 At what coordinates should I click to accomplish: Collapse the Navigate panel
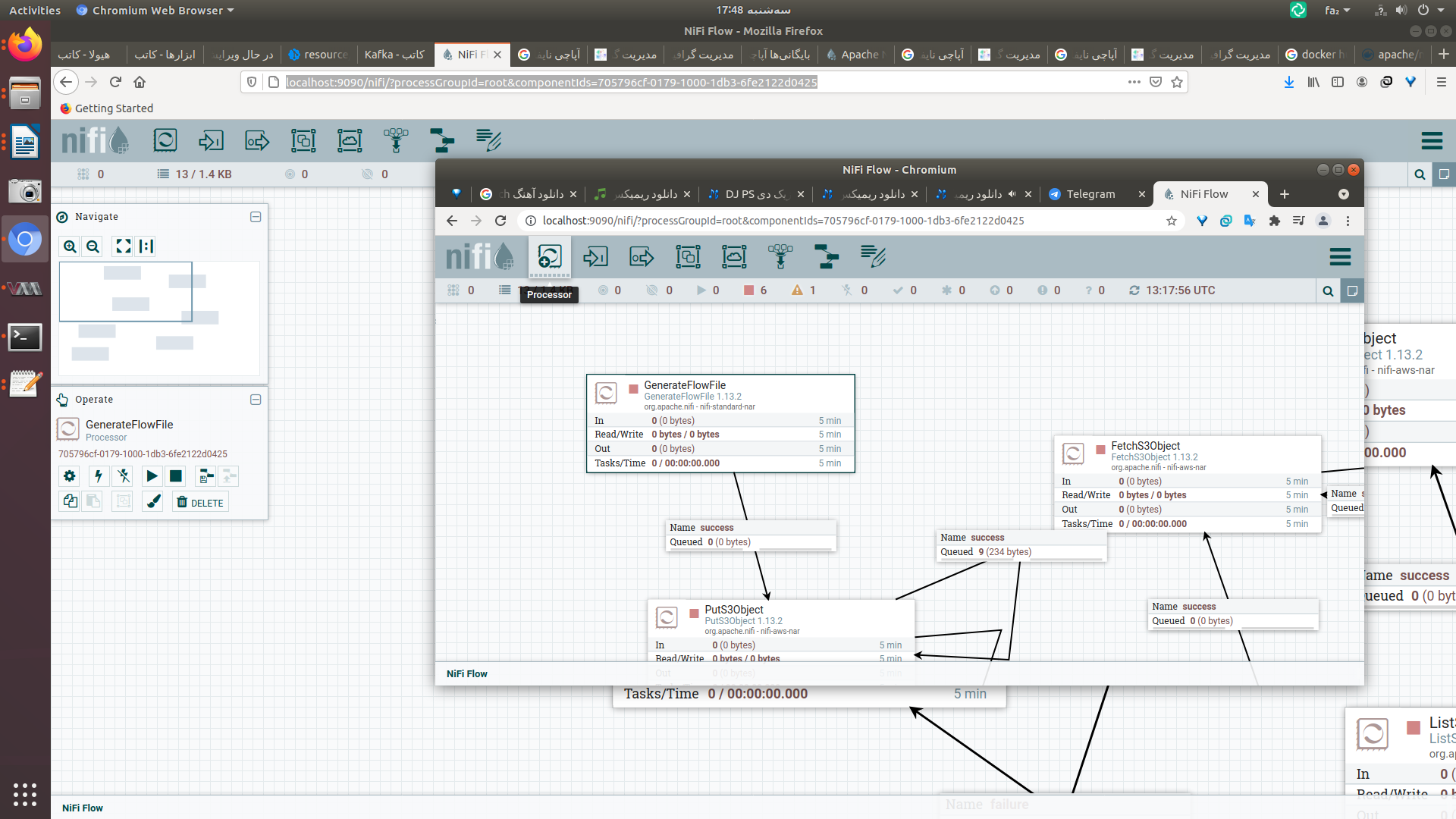(x=256, y=217)
